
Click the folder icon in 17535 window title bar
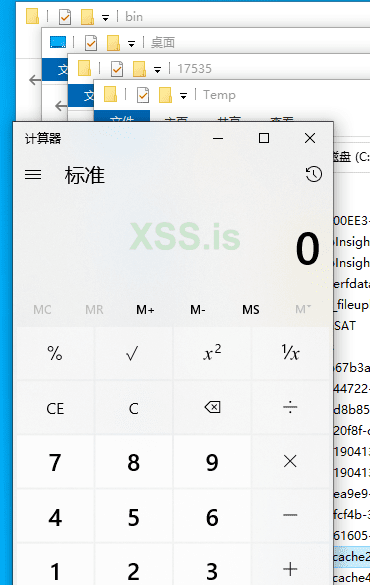pyautogui.click(x=85, y=68)
